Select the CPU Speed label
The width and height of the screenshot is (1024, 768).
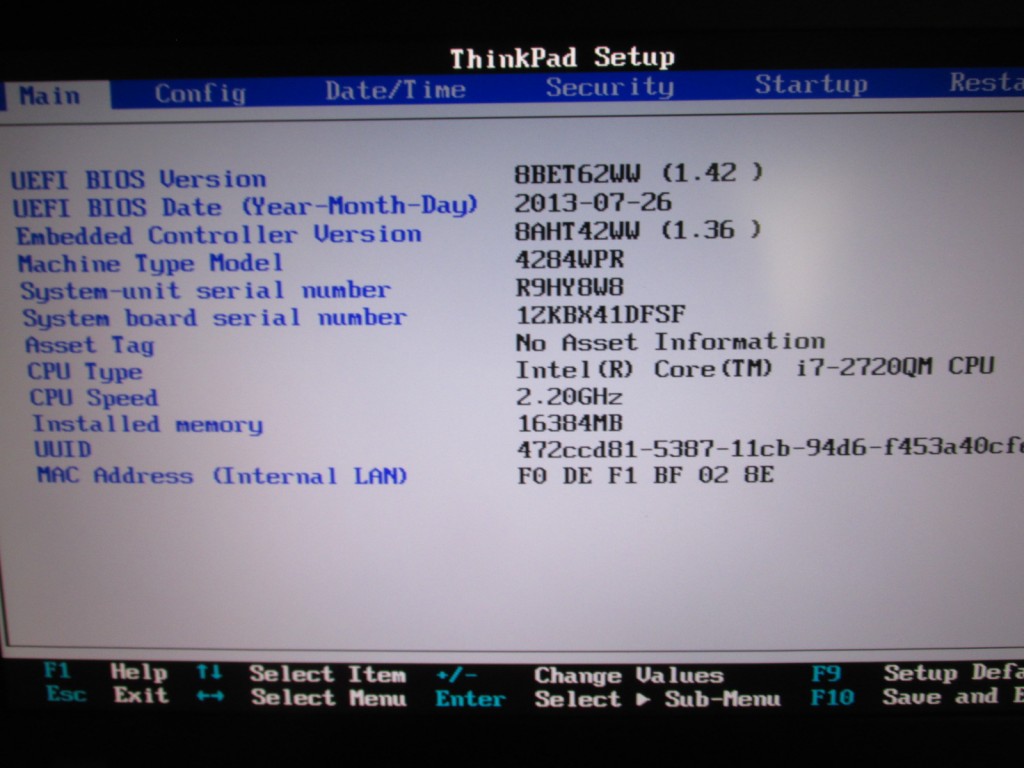pyautogui.click(x=93, y=398)
